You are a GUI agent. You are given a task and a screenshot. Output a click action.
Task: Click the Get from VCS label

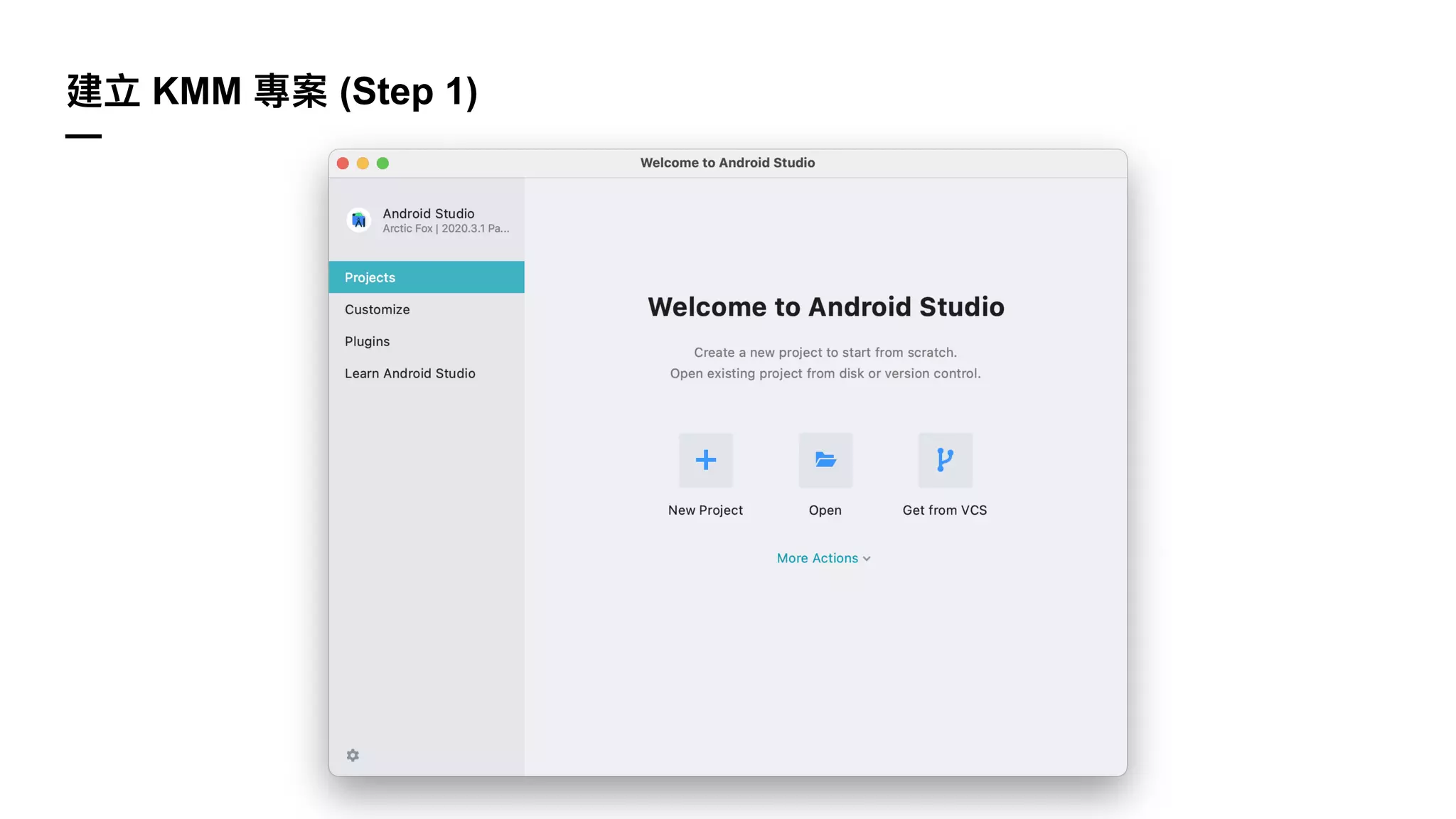point(945,510)
